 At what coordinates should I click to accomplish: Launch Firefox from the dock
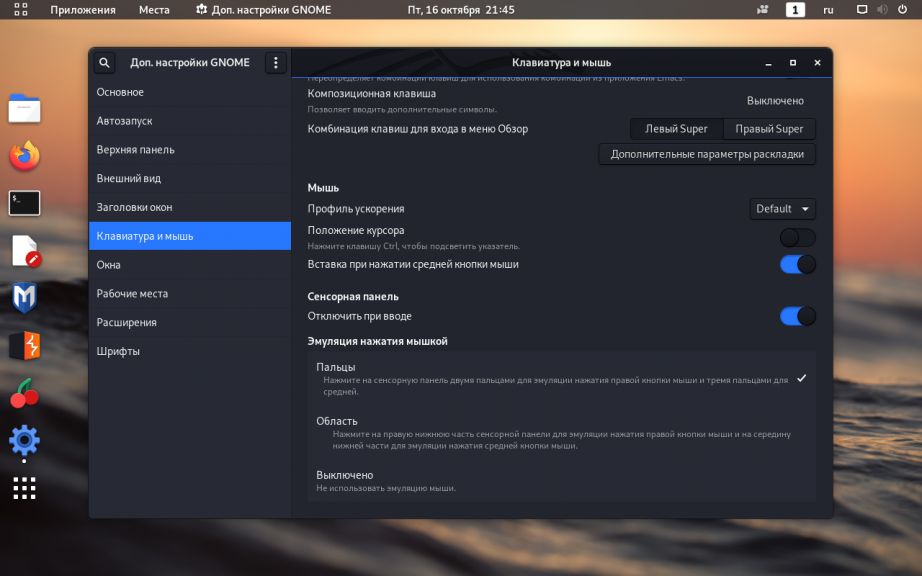24,156
